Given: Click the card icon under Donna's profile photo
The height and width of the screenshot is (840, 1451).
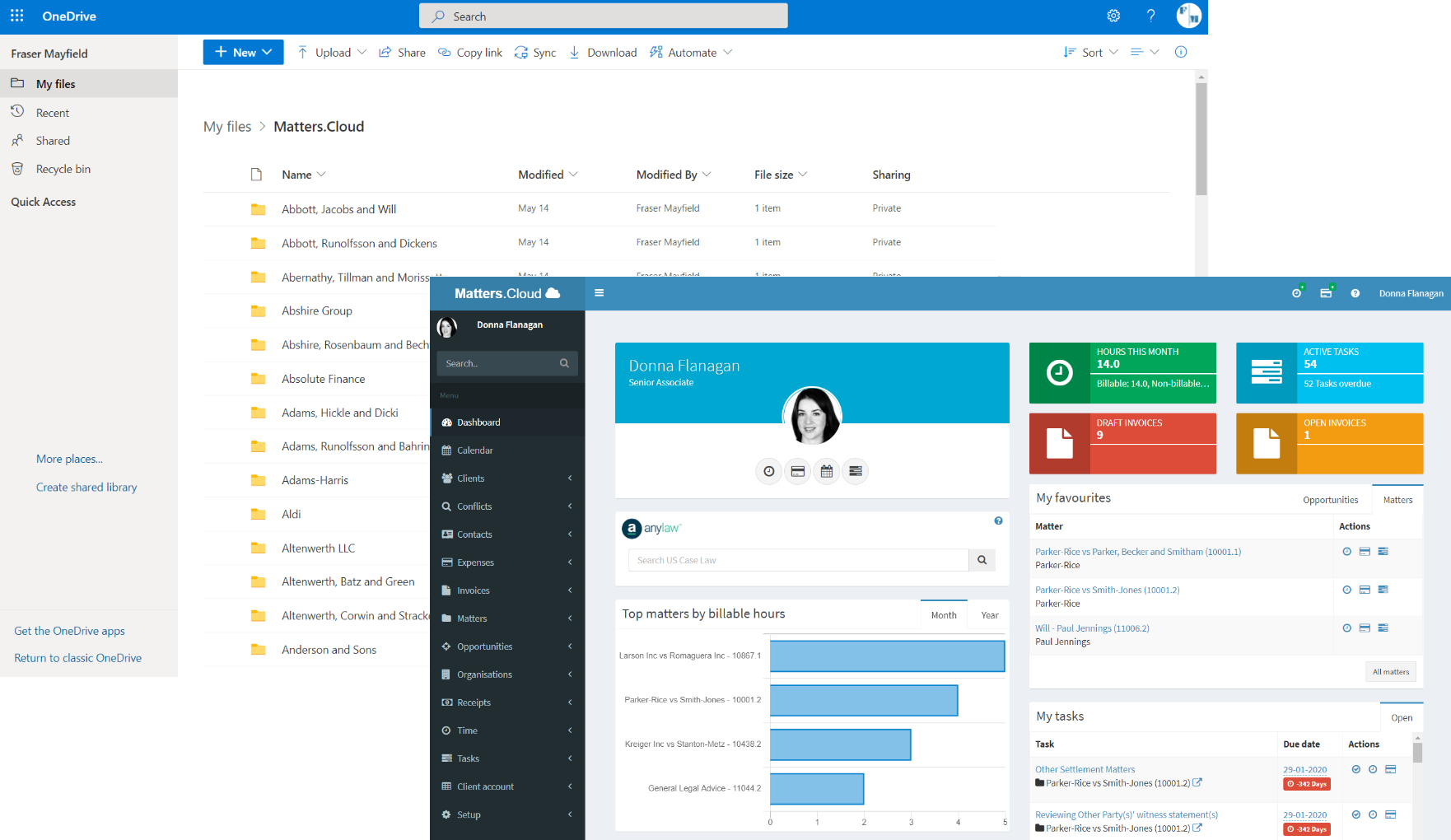Looking at the screenshot, I should click(798, 471).
